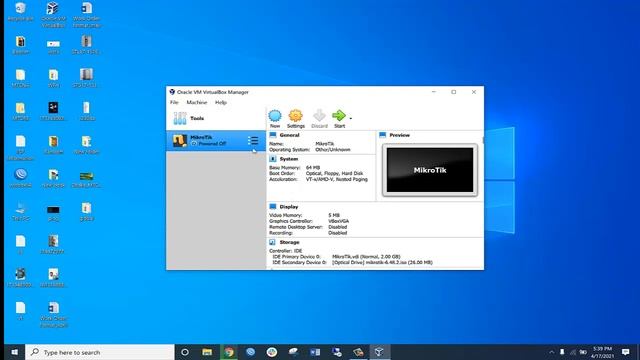The height and width of the screenshot is (360, 640).
Task: Click the MikroTik.vdi primary device entry
Action: coord(366,256)
